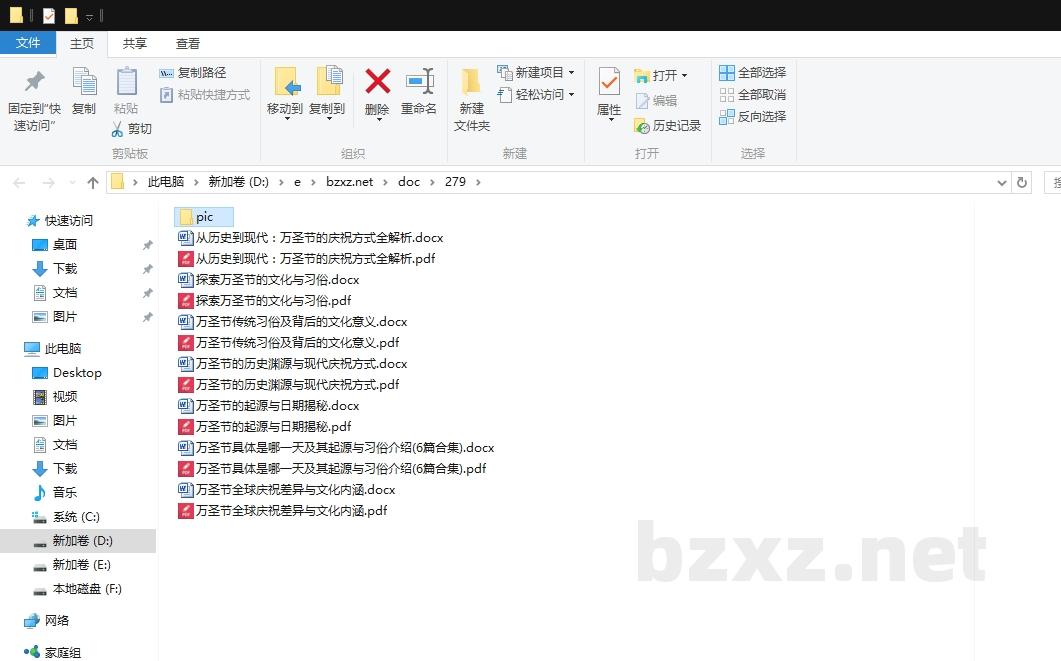Click the Rename (重命名) ribbon icon
Image resolution: width=1061 pixels, height=661 pixels.
pyautogui.click(x=419, y=82)
